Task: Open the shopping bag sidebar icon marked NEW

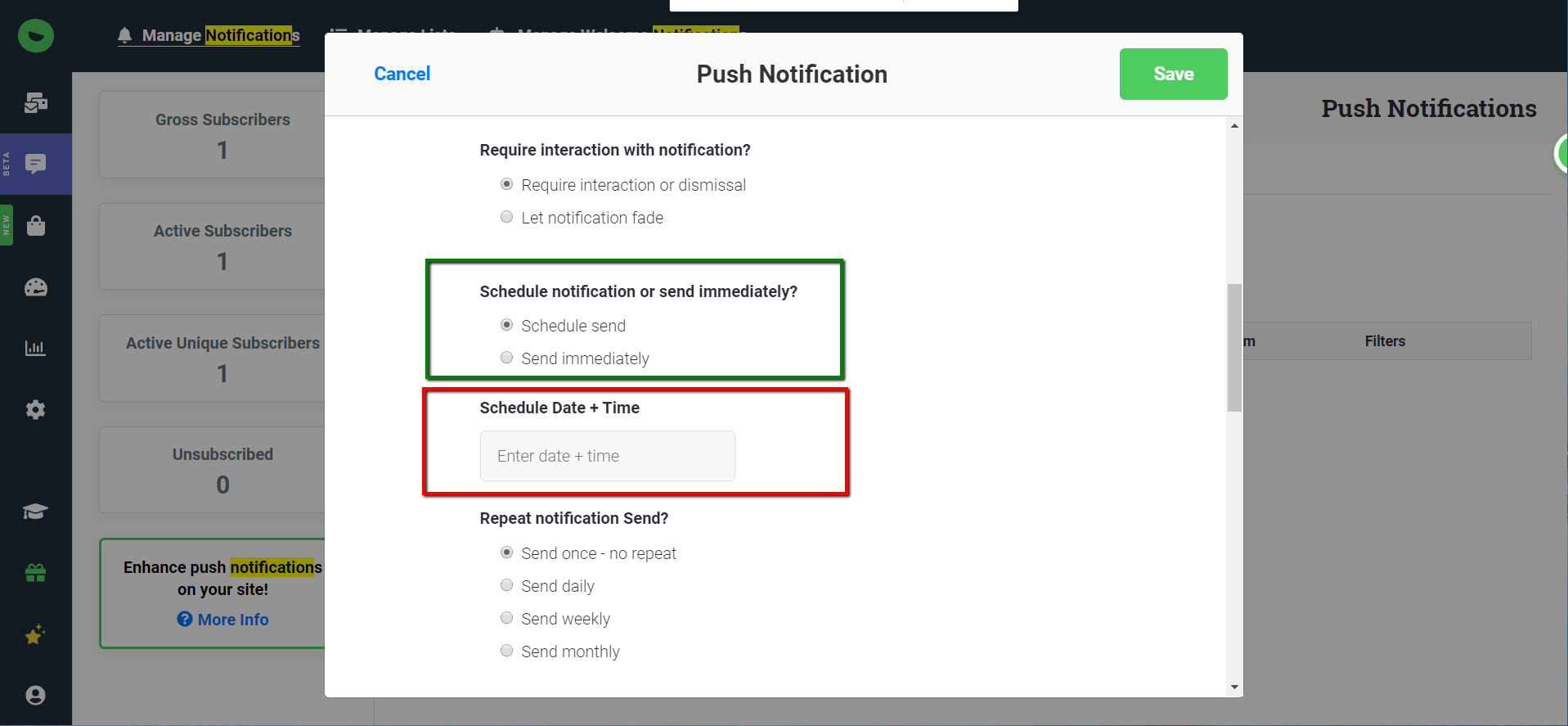Action: pyautogui.click(x=36, y=225)
